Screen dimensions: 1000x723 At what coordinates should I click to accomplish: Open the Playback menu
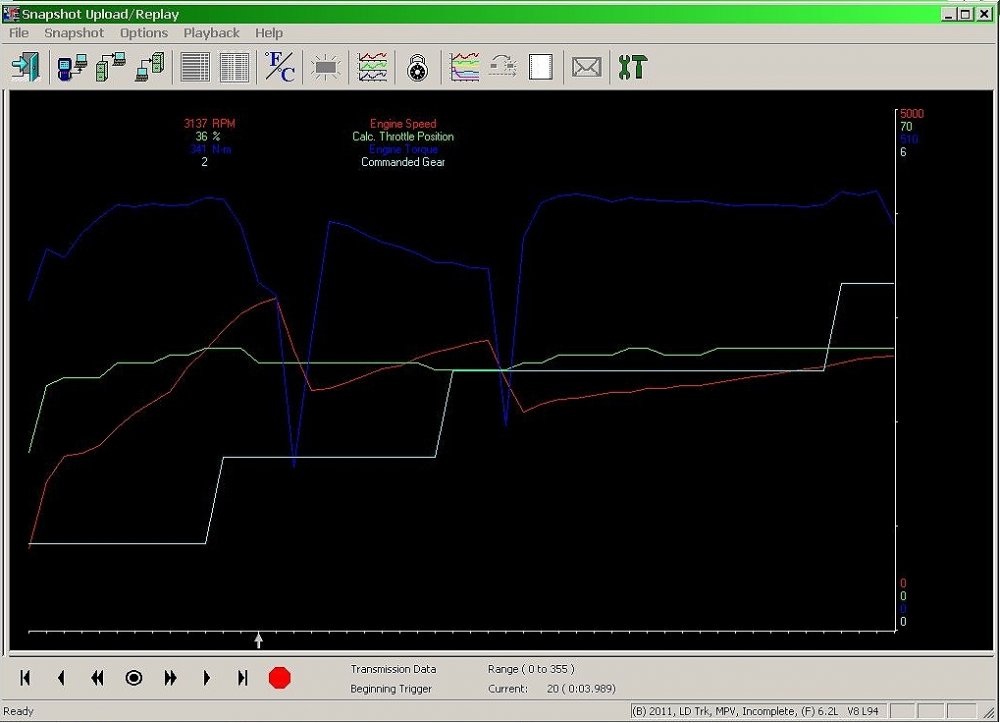coord(211,32)
